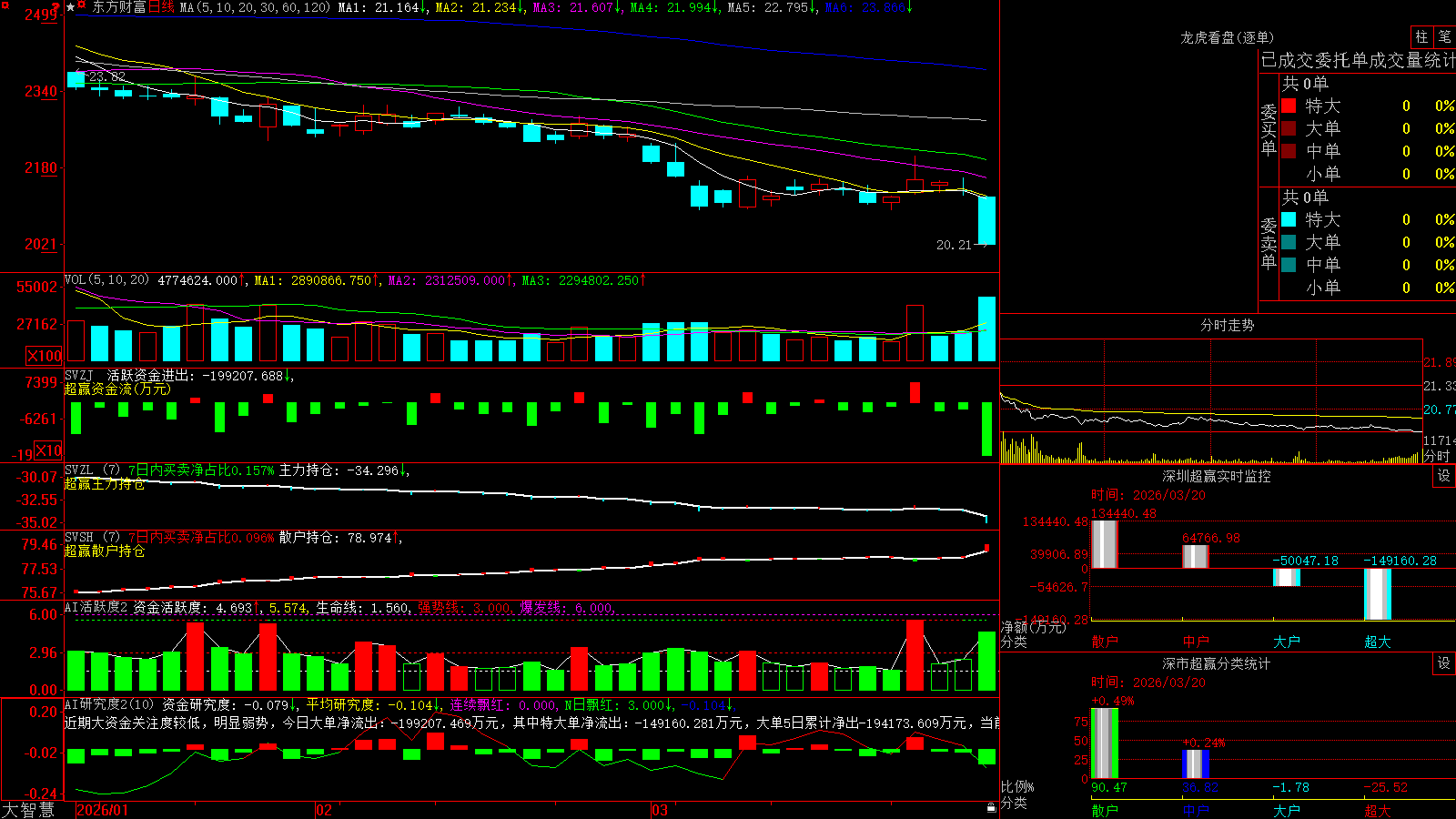Select the teal 委卖单 中单 swatch
The height and width of the screenshot is (819, 1456).
point(1289,265)
